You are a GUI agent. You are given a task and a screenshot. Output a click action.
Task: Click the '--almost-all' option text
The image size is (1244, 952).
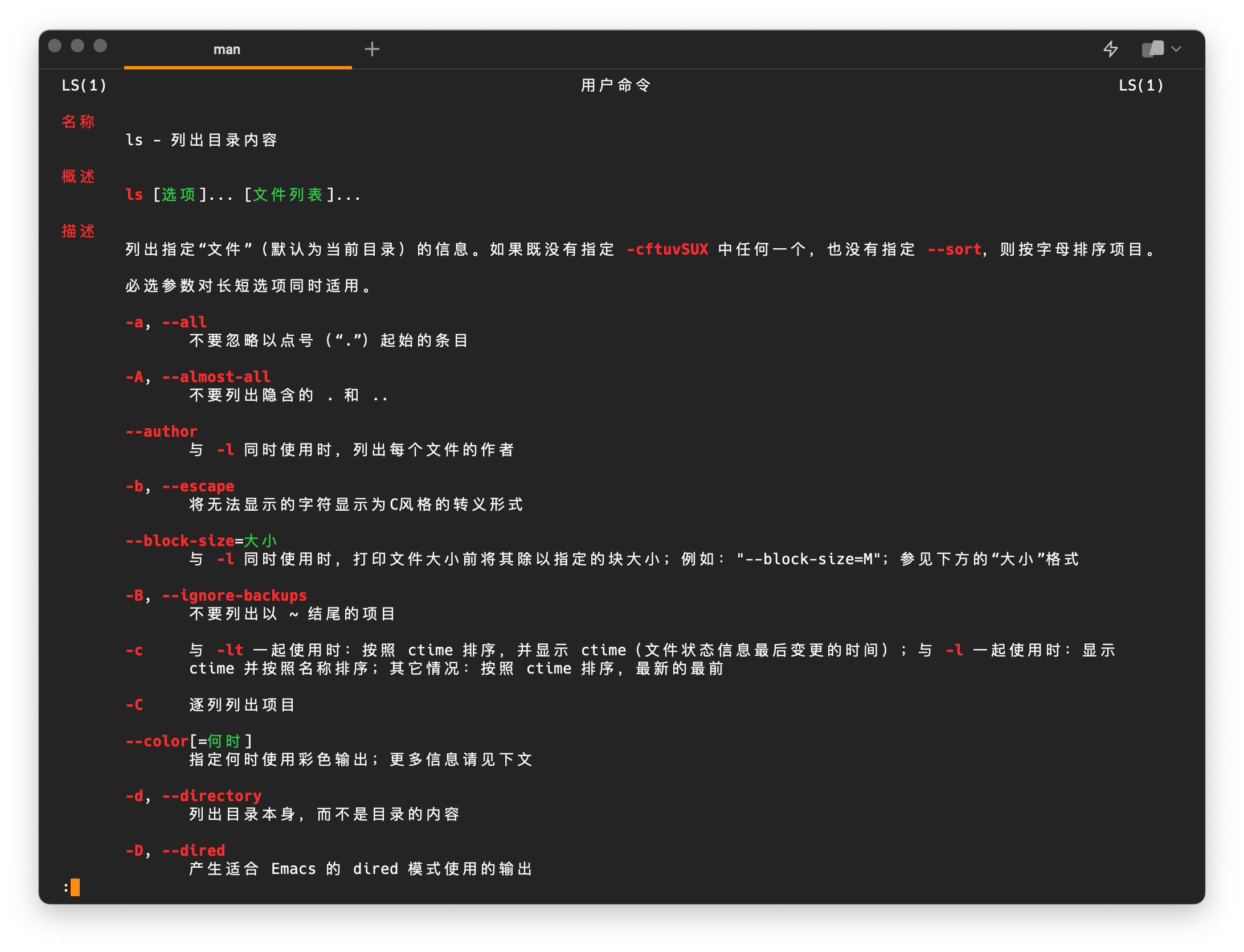point(216,377)
